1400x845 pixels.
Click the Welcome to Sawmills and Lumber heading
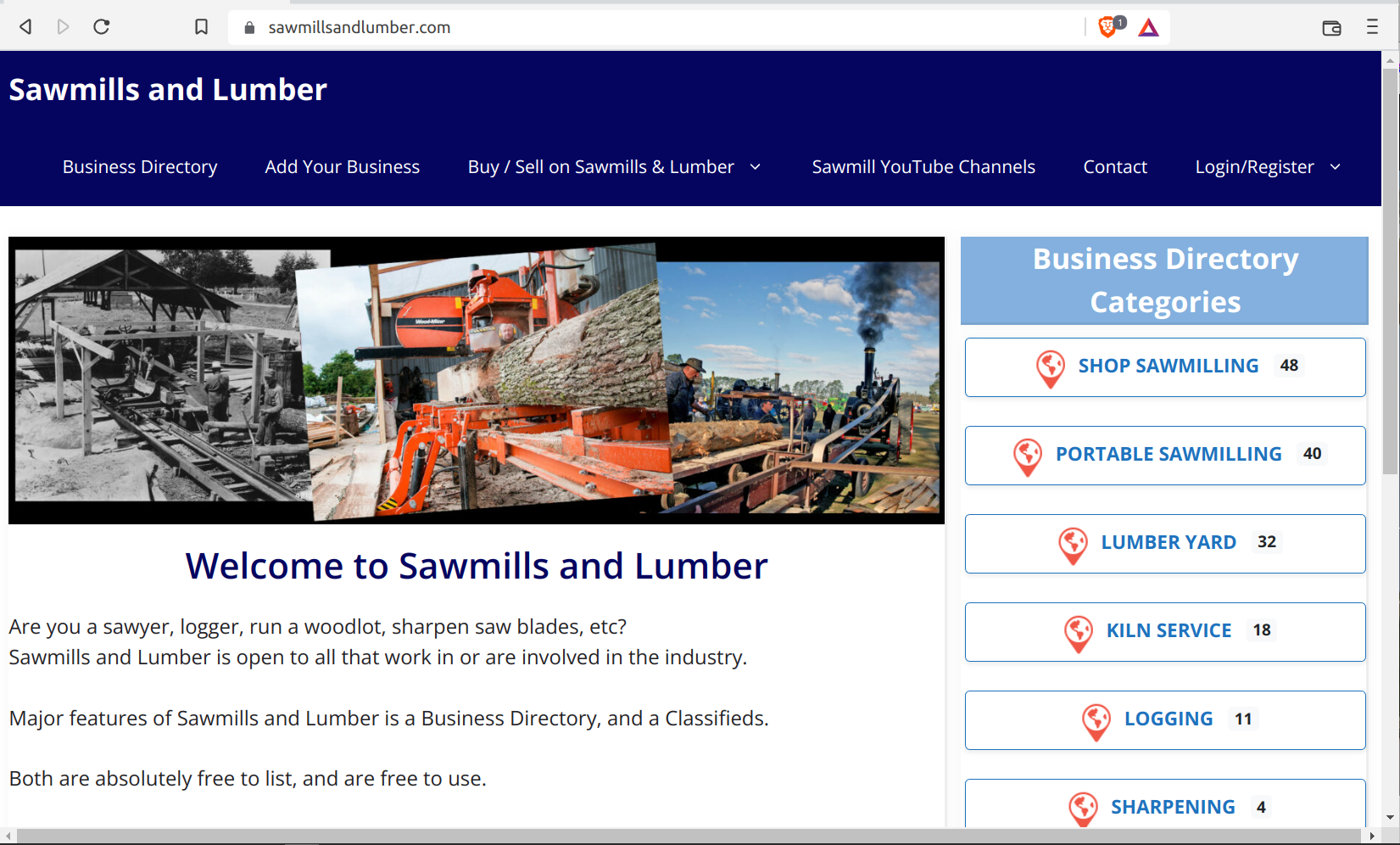[x=477, y=566]
